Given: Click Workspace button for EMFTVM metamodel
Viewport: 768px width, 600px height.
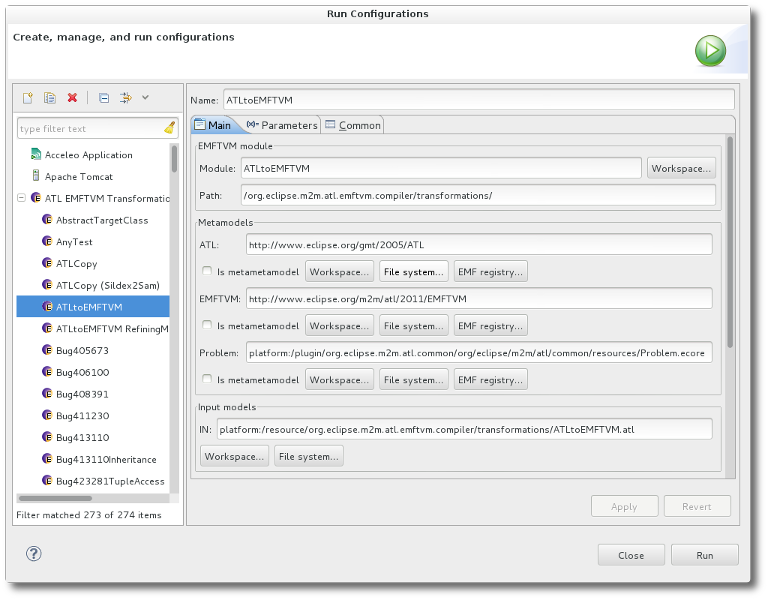Looking at the screenshot, I should [x=339, y=326].
